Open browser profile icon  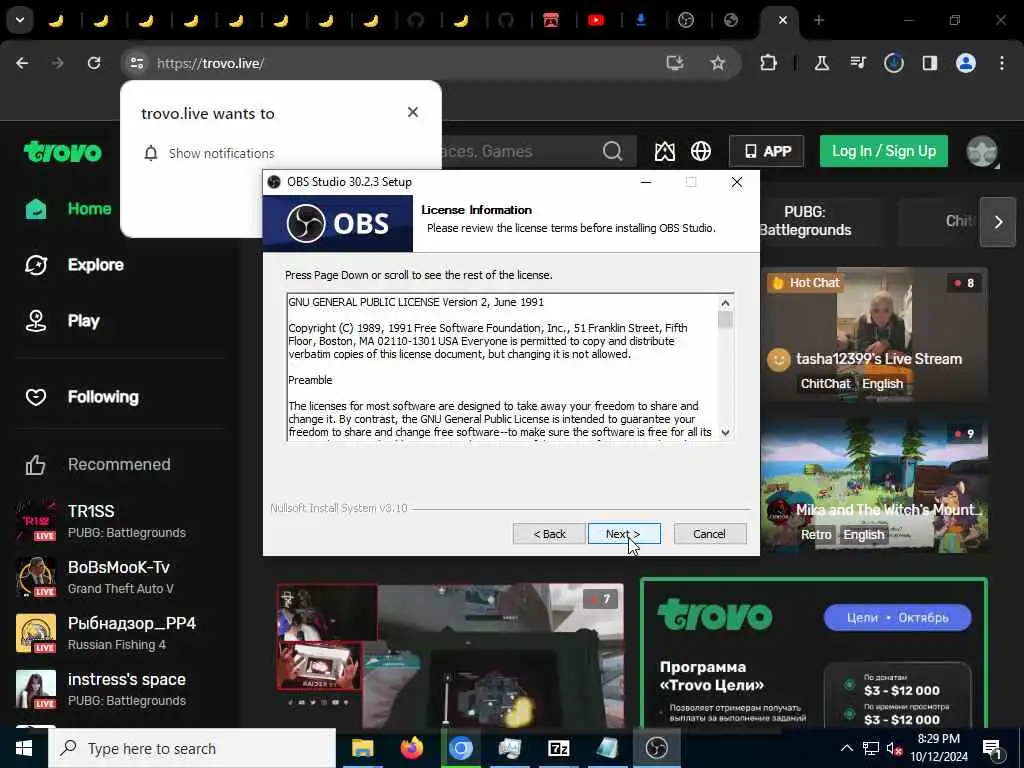click(966, 63)
